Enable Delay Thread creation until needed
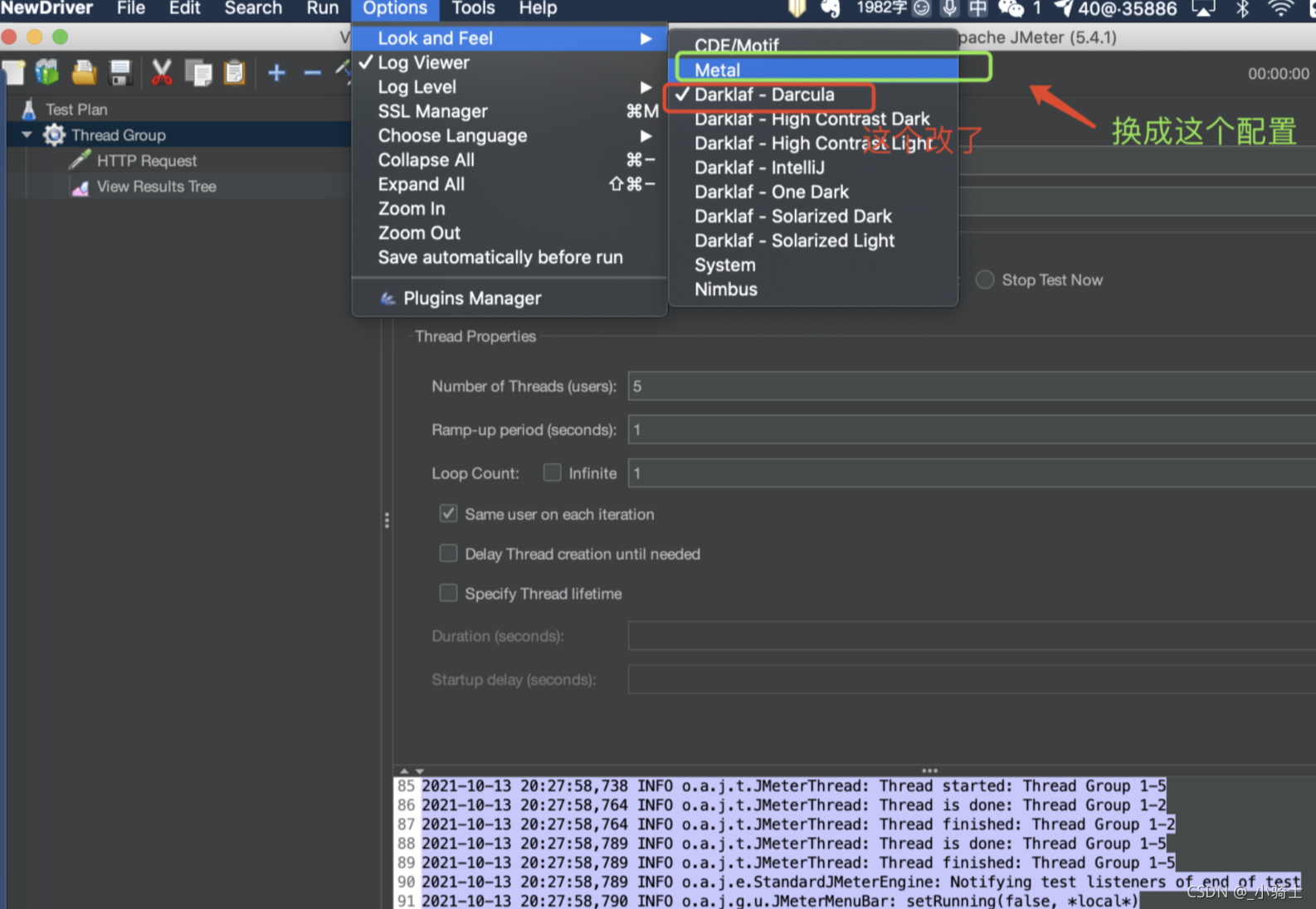The height and width of the screenshot is (909, 1316). pos(448,553)
